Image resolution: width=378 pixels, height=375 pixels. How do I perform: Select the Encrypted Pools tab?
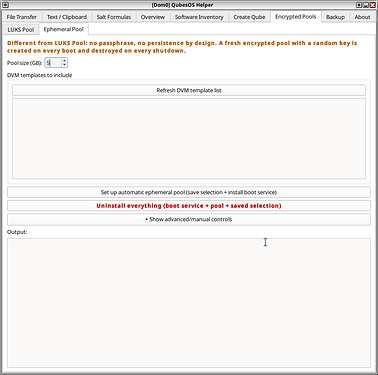click(296, 16)
